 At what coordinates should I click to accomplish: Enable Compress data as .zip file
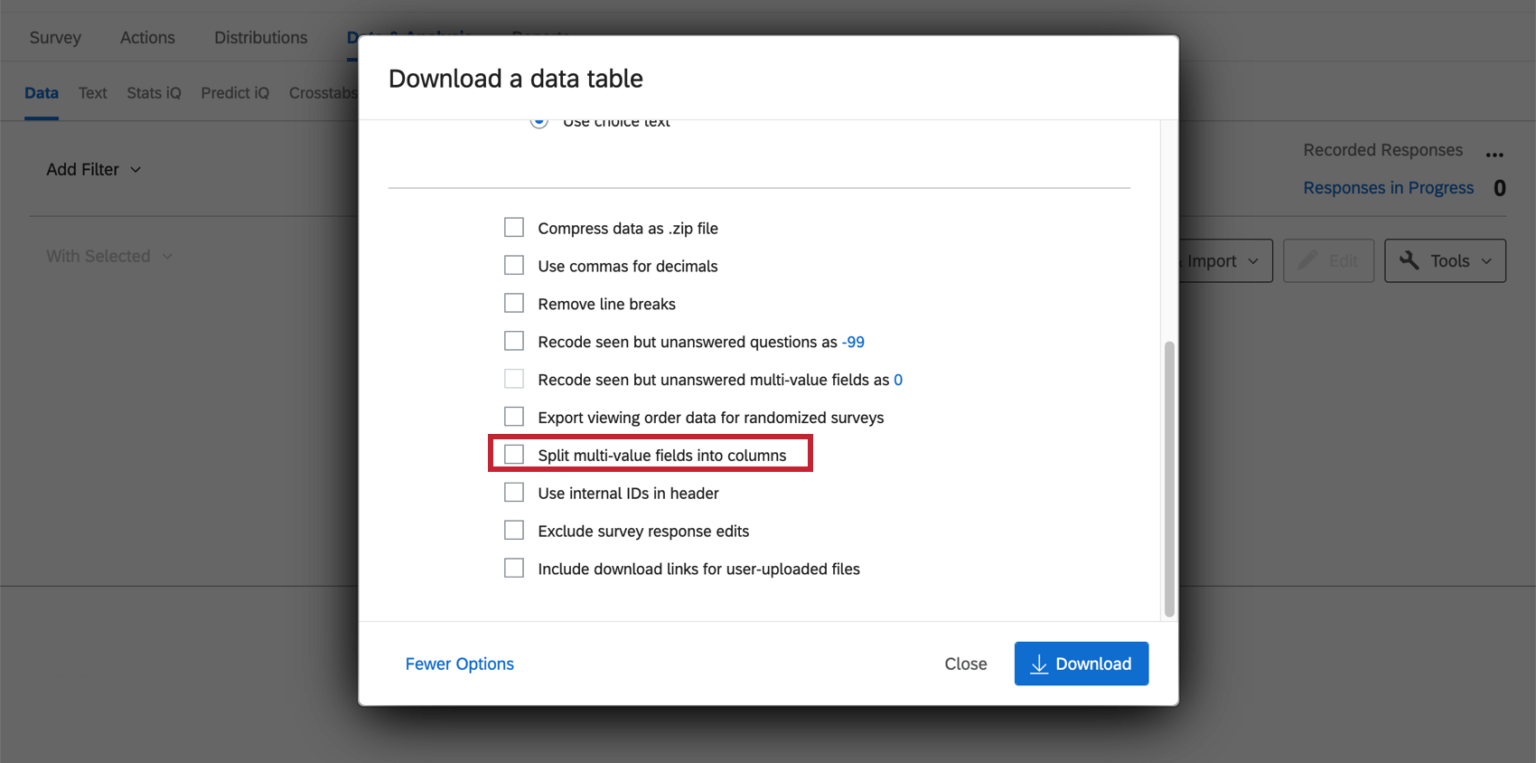coord(514,227)
